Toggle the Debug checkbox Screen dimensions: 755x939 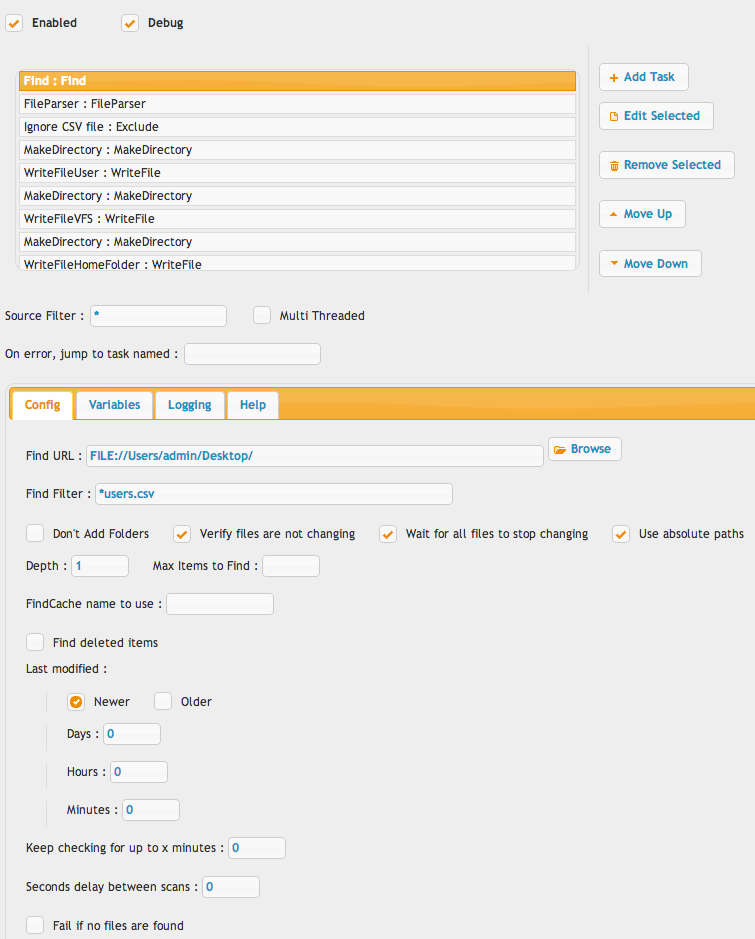tap(130, 23)
